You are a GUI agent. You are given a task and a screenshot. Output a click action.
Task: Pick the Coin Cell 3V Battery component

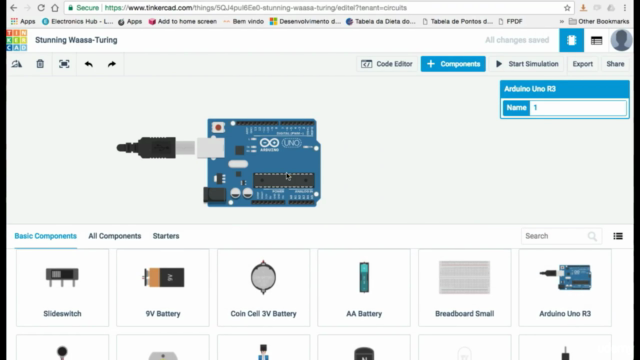[x=263, y=288]
